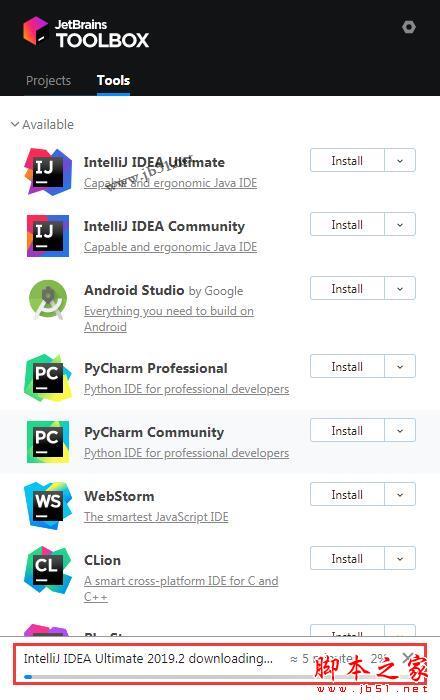Open the smartest JavaScript IDE link
440x700 pixels.
[156, 517]
